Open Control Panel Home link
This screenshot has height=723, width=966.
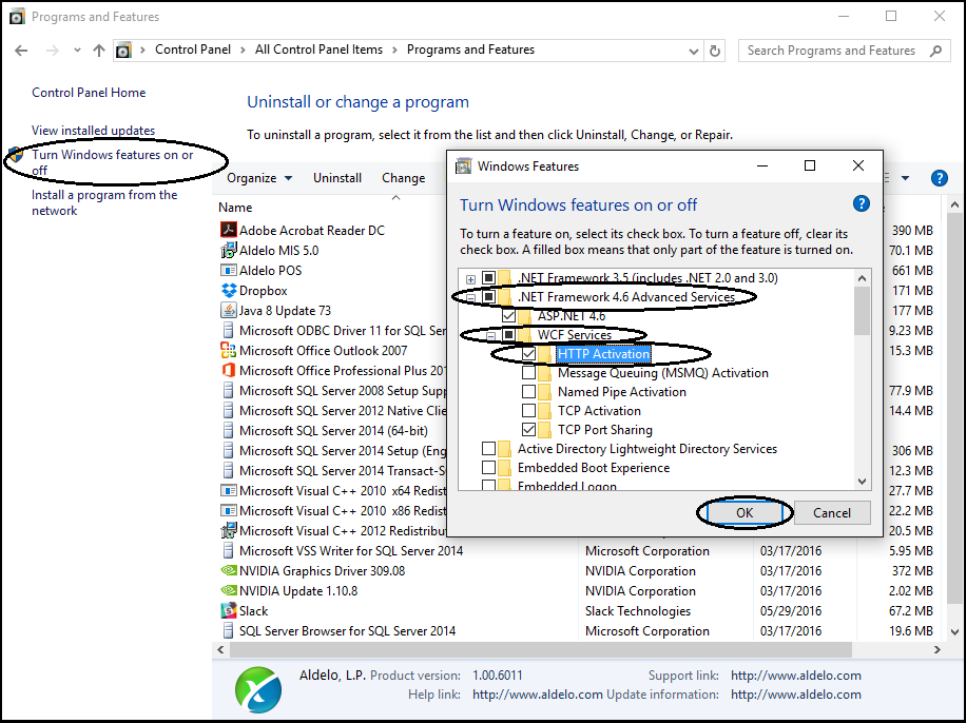tap(89, 92)
